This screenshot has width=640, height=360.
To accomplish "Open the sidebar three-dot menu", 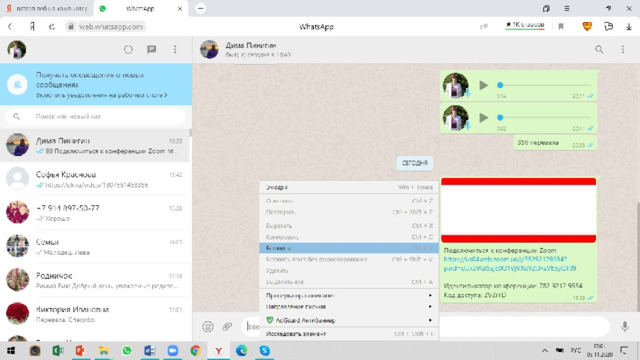I will point(175,49).
